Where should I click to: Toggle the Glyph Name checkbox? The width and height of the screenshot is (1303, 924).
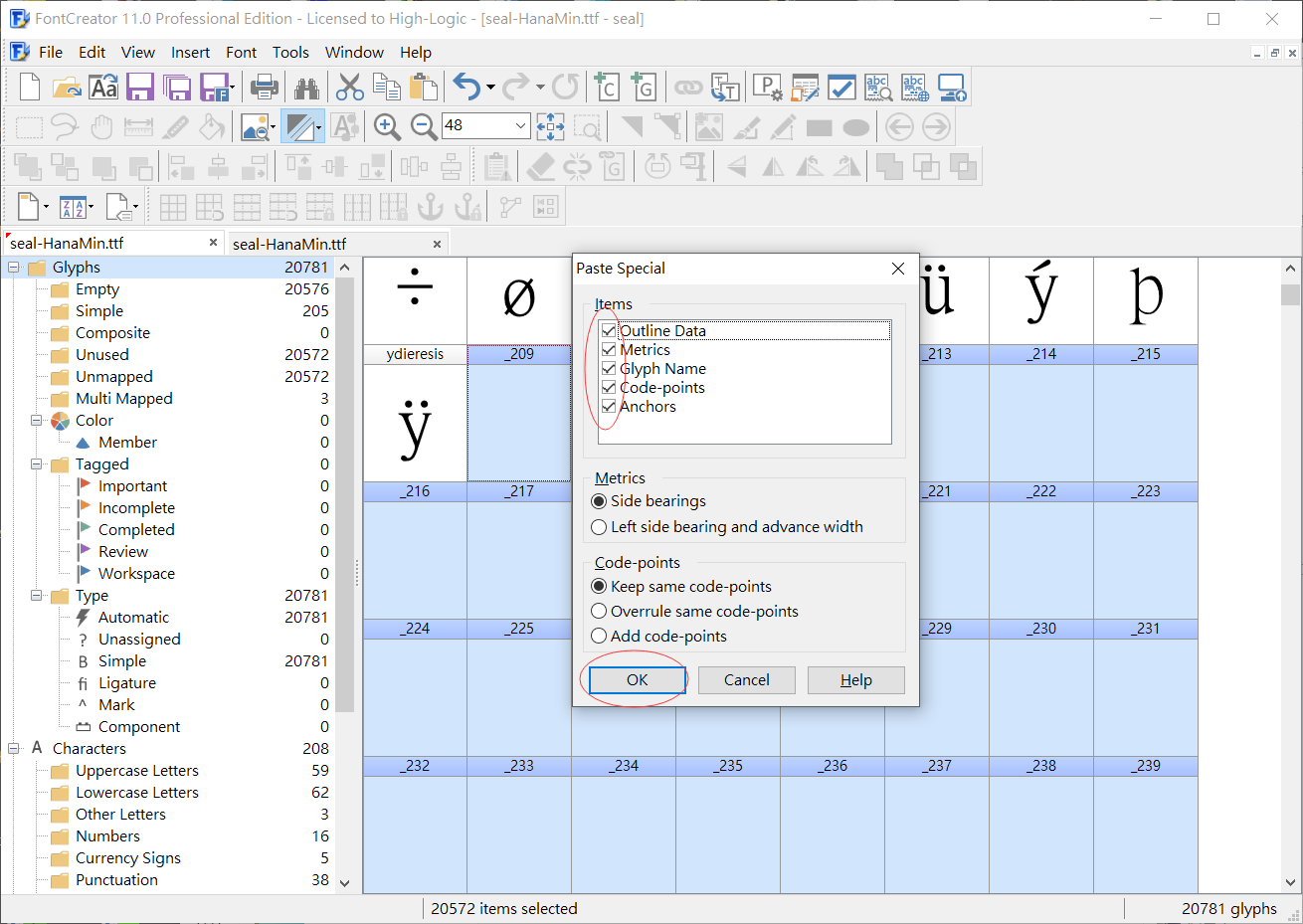[x=609, y=369]
